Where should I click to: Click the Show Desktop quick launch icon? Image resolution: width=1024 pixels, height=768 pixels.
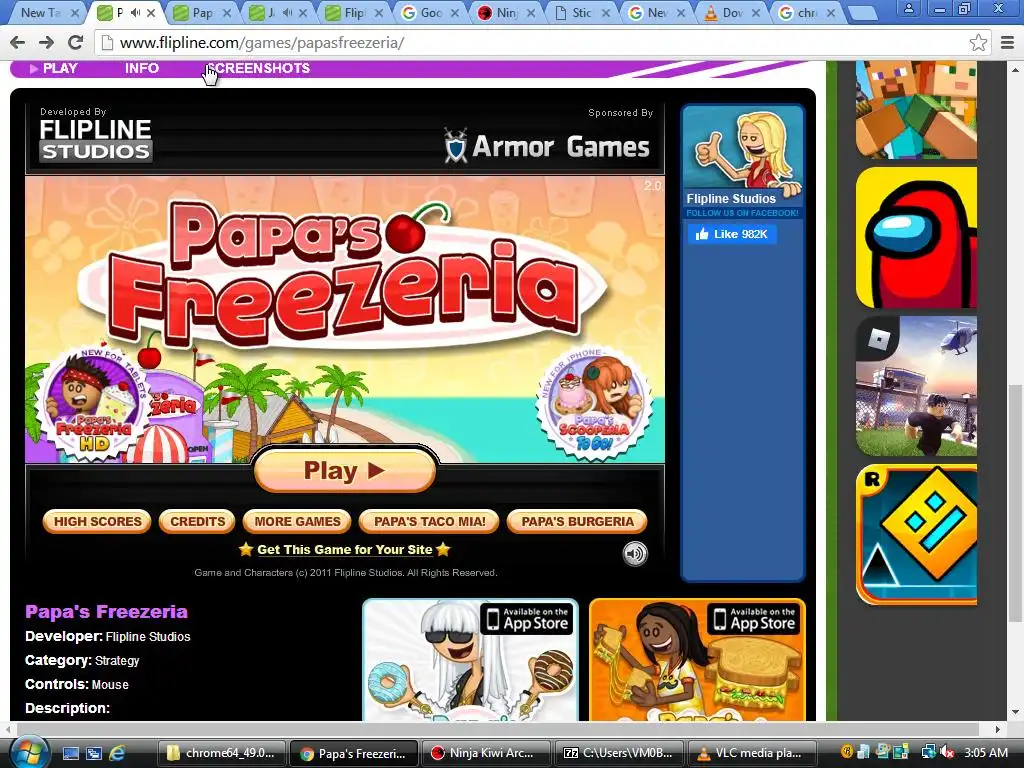click(71, 753)
